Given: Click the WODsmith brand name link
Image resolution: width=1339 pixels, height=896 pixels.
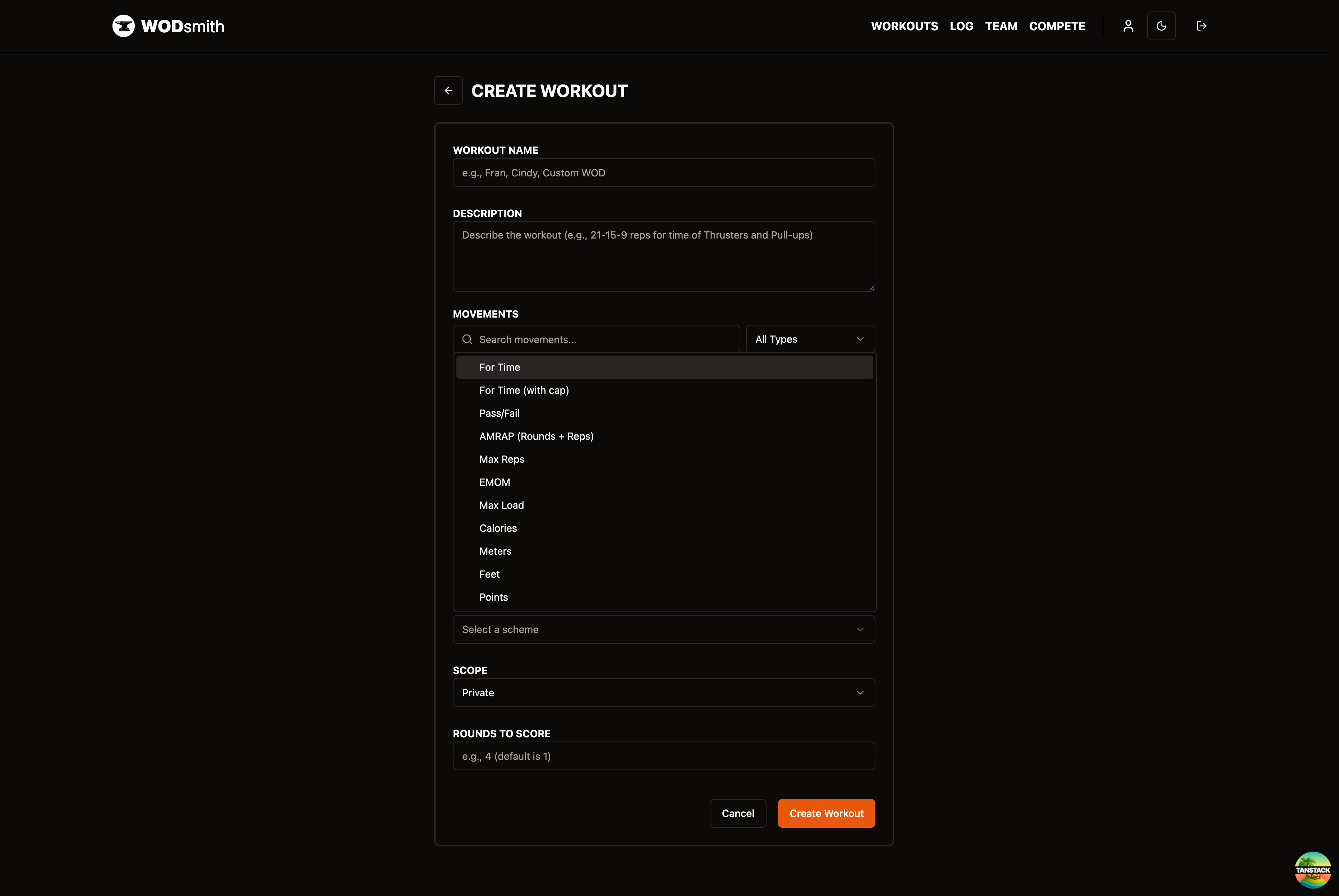Looking at the screenshot, I should (x=183, y=26).
